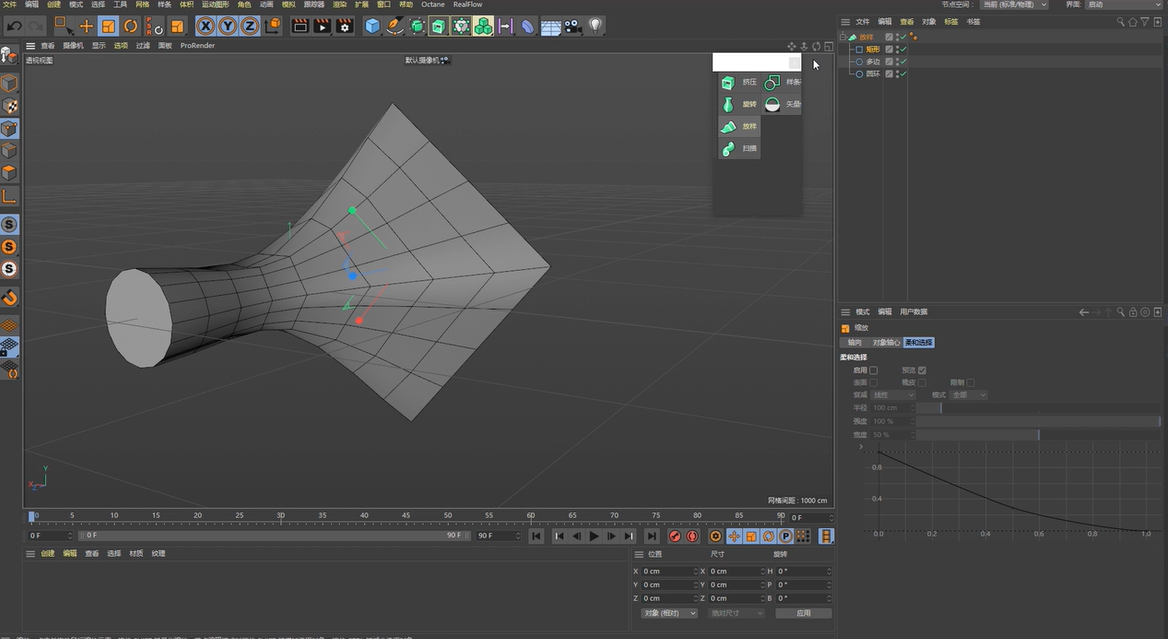Viewport: 1168px width, 639px height.
Task: Activate the Rotate tool in the top toolbar
Action: click(129, 25)
